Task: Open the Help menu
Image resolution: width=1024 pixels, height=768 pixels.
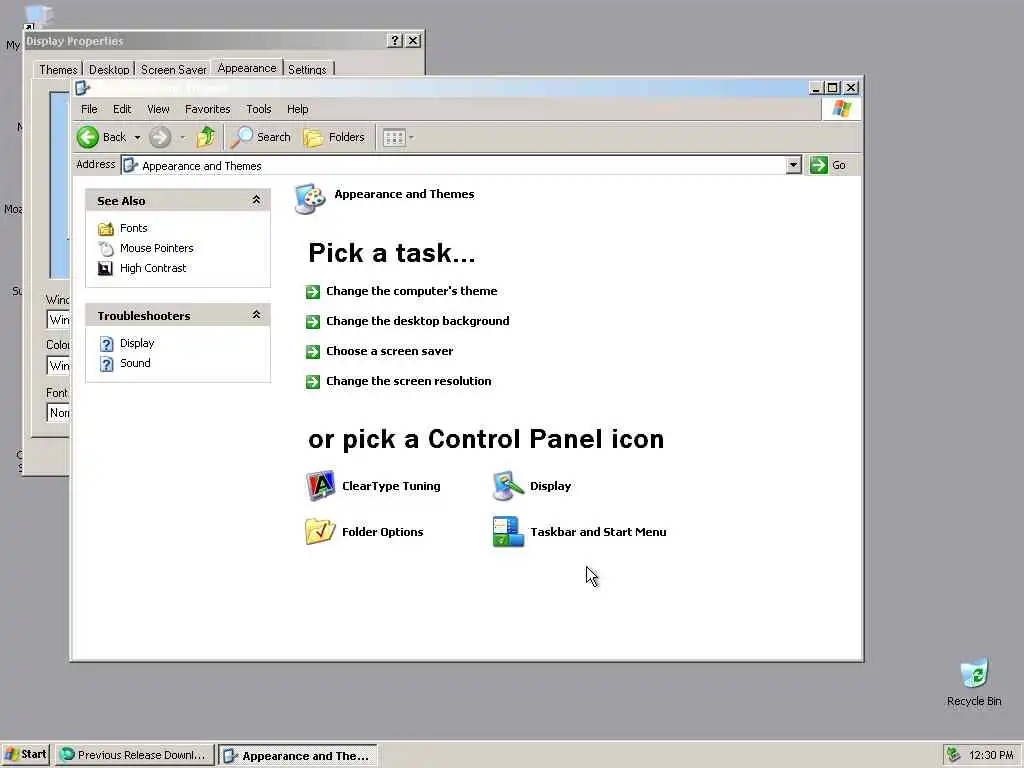Action: pos(297,109)
